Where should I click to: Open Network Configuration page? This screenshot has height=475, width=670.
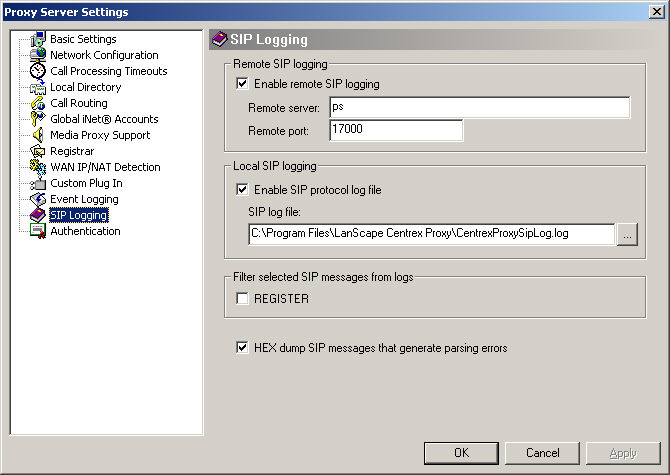(104, 55)
